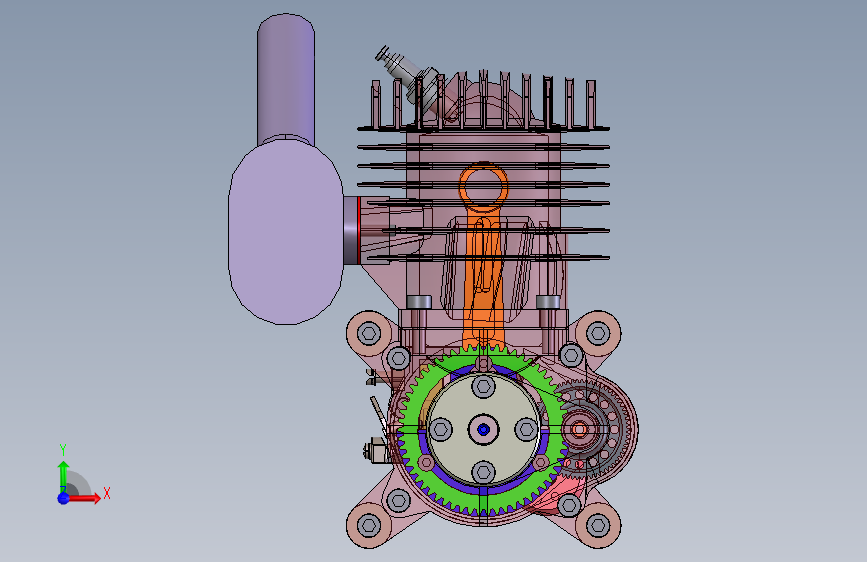This screenshot has height=562, width=867.
Task: Select the purple exhaust pipe cylinder
Action: (286, 79)
